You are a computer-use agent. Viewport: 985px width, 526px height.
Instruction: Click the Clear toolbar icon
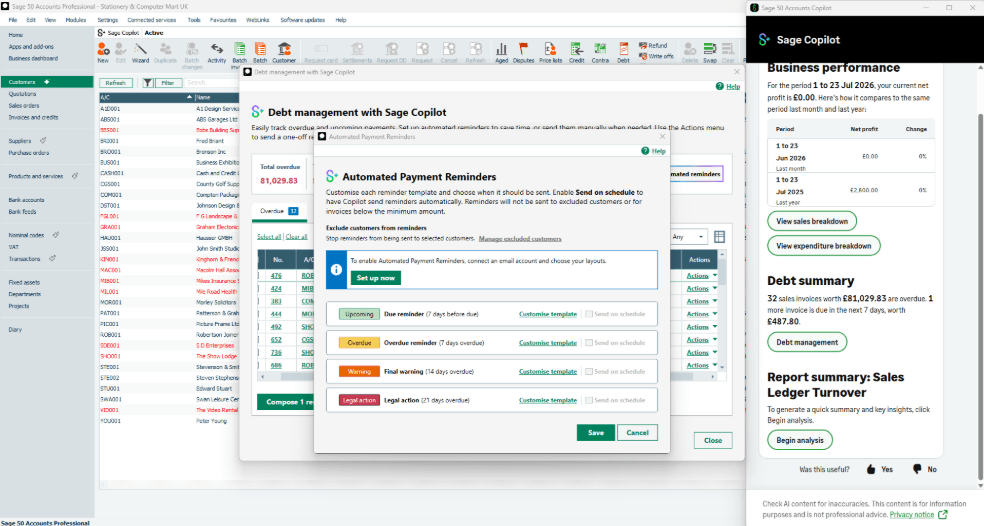coord(727,52)
